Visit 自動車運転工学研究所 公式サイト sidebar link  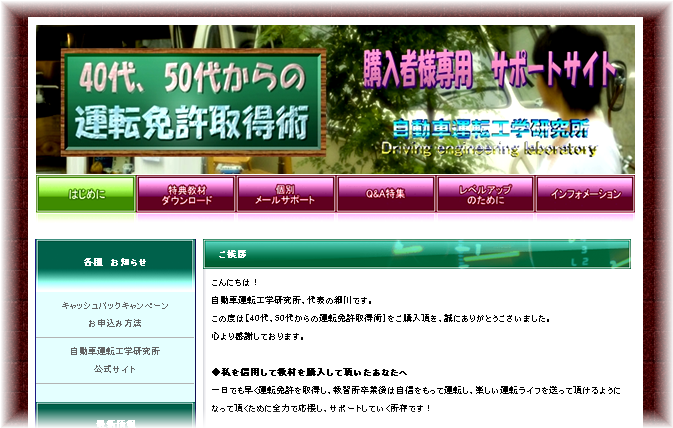pyautogui.click(x=115, y=359)
